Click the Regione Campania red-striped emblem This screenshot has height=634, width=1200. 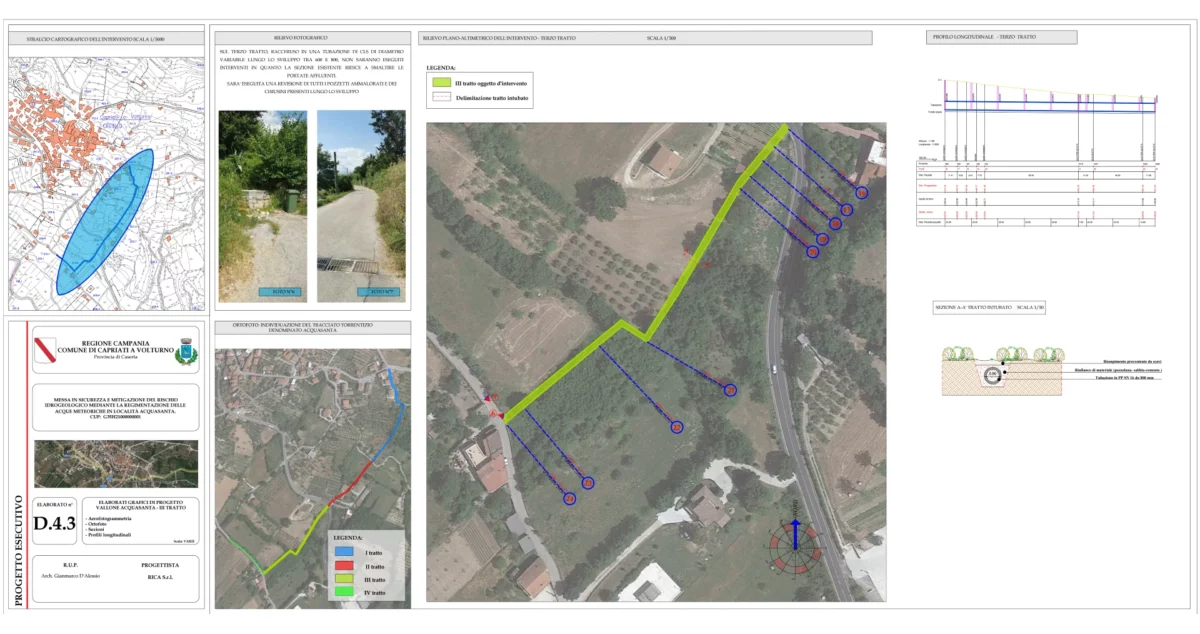45,352
